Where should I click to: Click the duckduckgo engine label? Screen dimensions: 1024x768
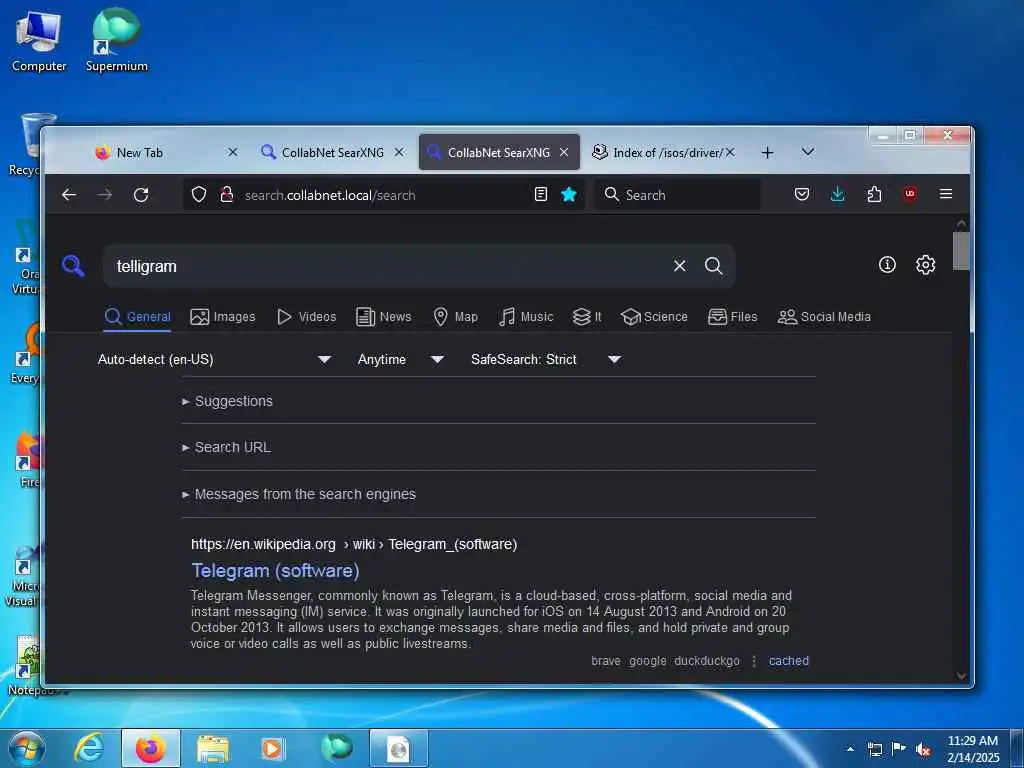pyautogui.click(x=707, y=661)
